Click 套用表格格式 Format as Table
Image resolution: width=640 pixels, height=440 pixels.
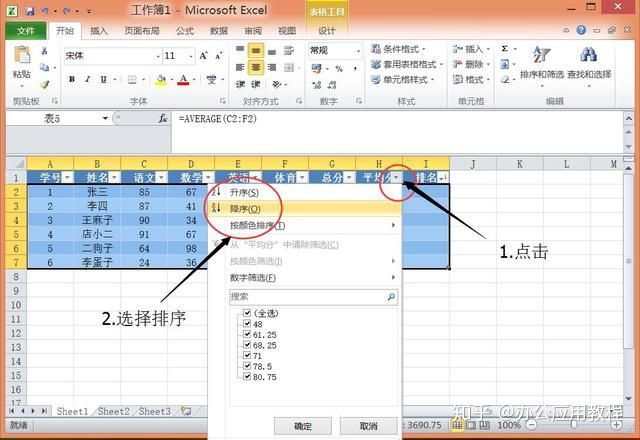click(x=407, y=64)
